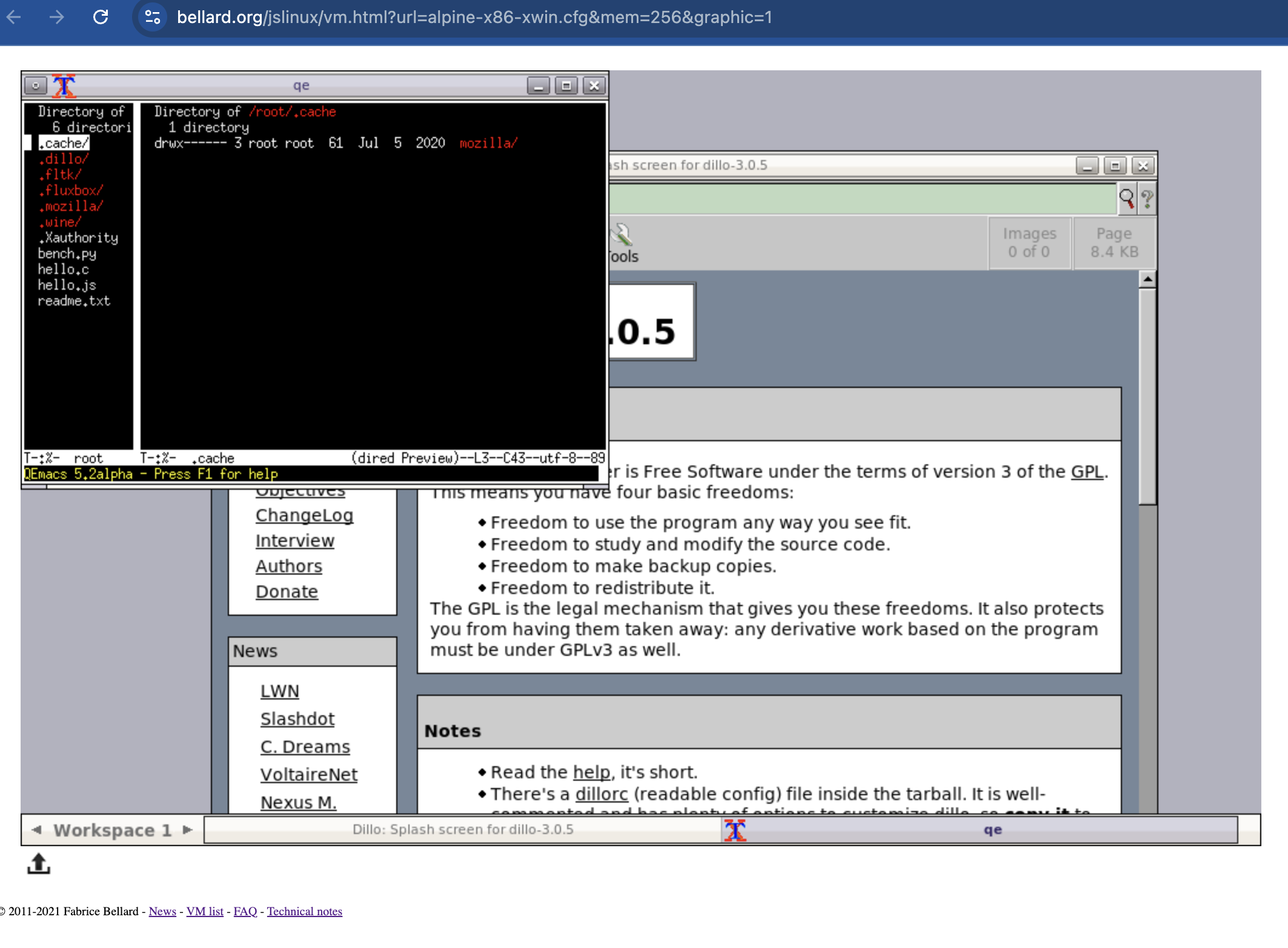Switch to next workspace with right arrow

coord(188,830)
